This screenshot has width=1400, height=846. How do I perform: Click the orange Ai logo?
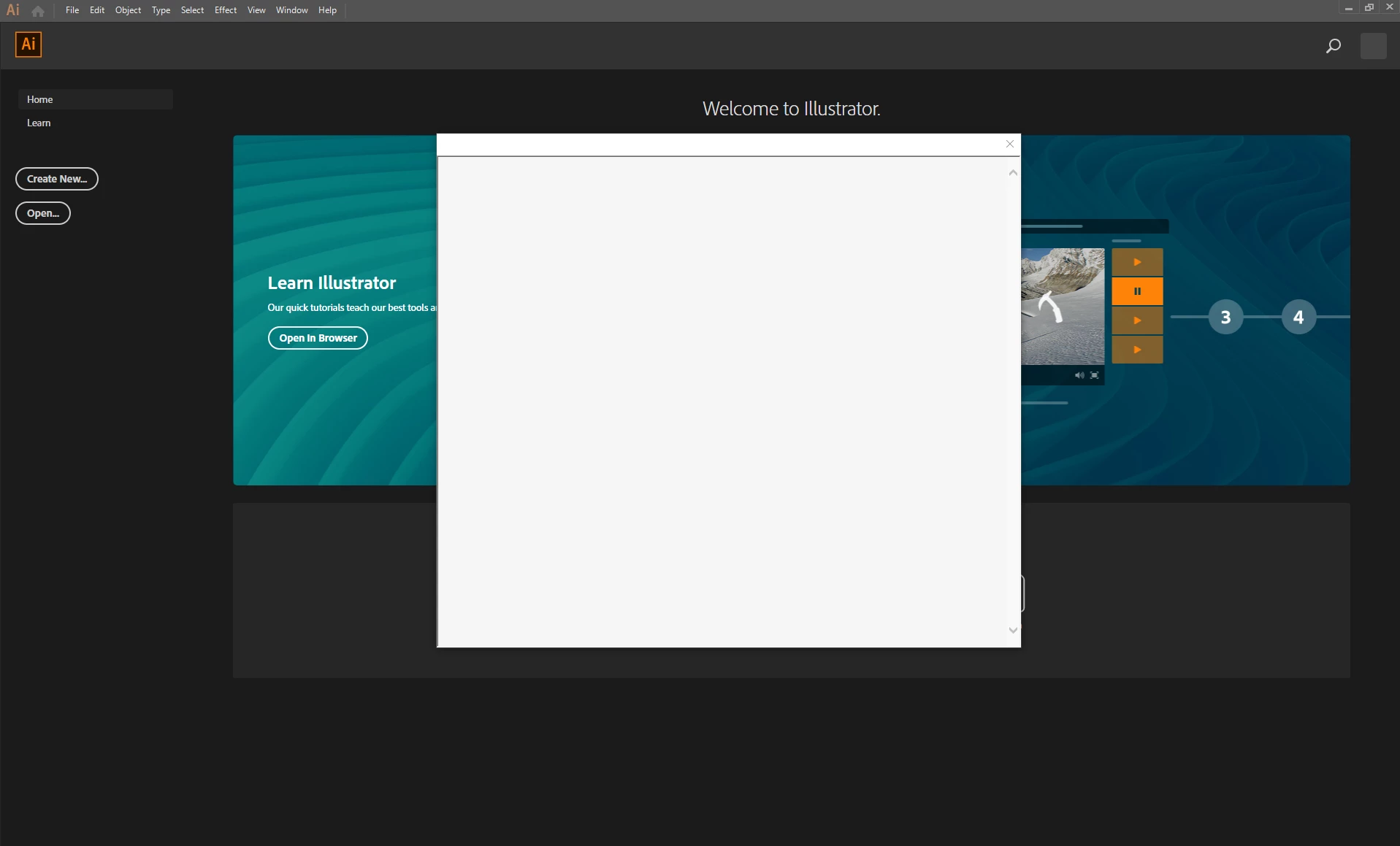(28, 45)
